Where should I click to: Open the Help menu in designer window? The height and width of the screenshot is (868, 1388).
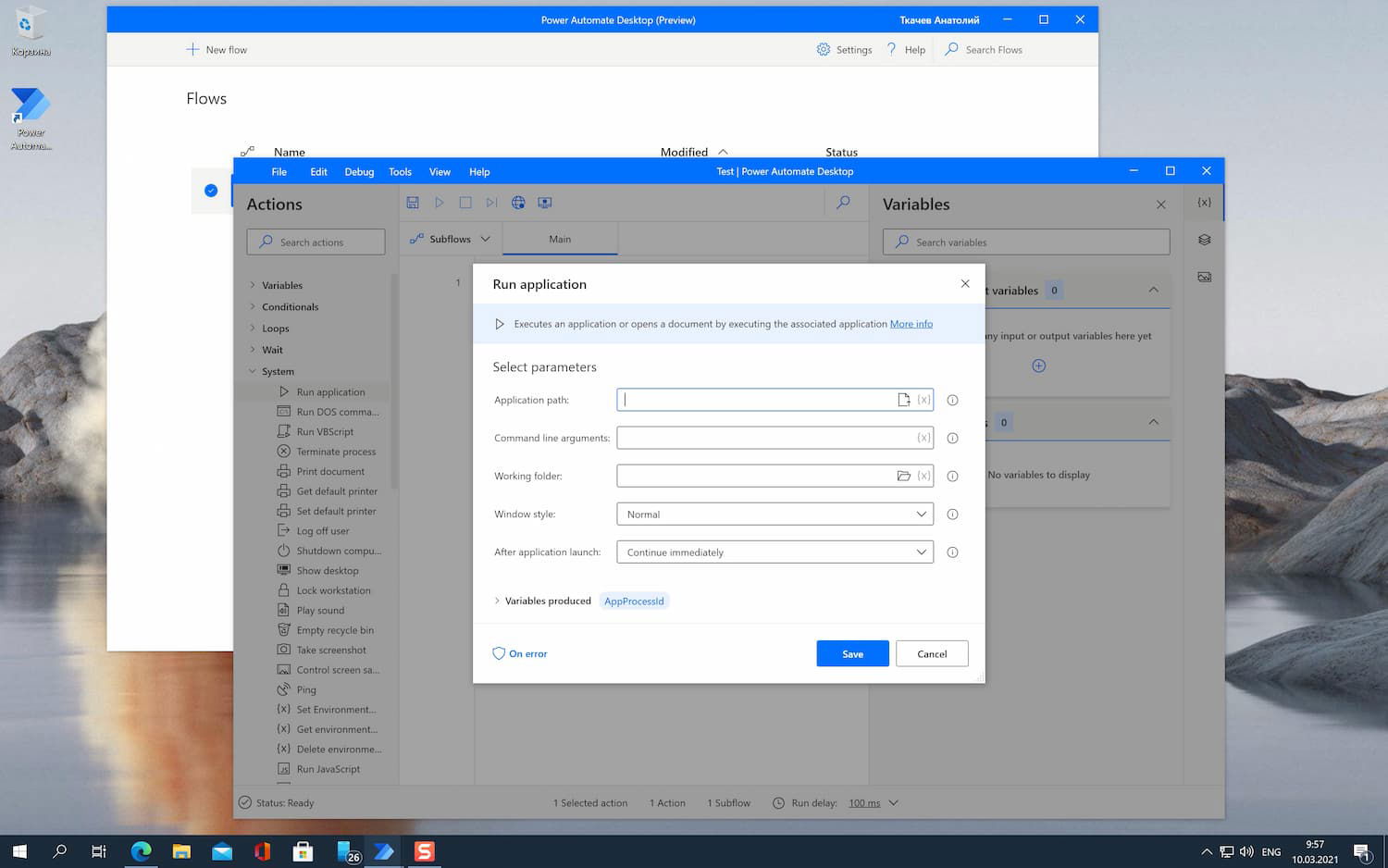(x=479, y=171)
